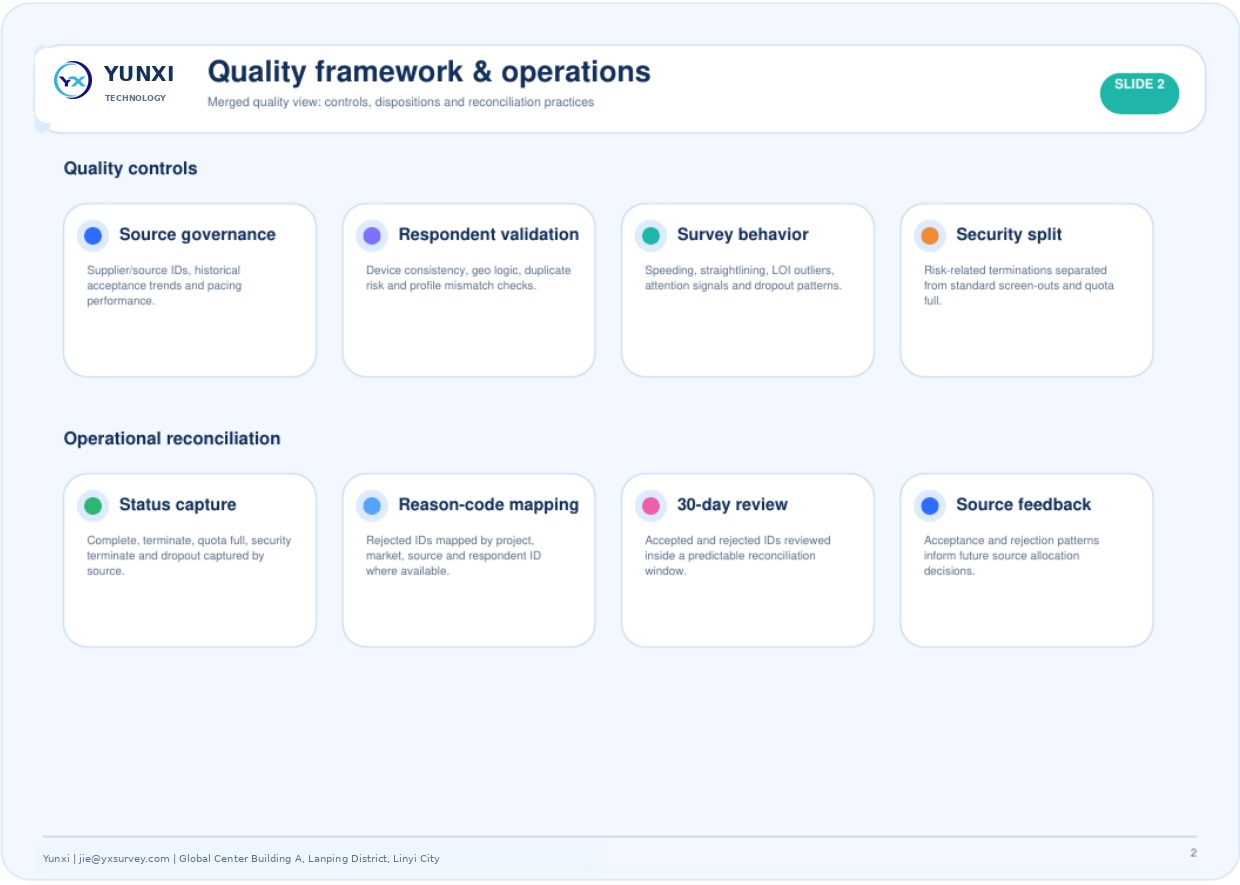Viewport: 1240px width, 885px height.
Task: Click the teal dot beside Survey behavior
Action: click(651, 236)
